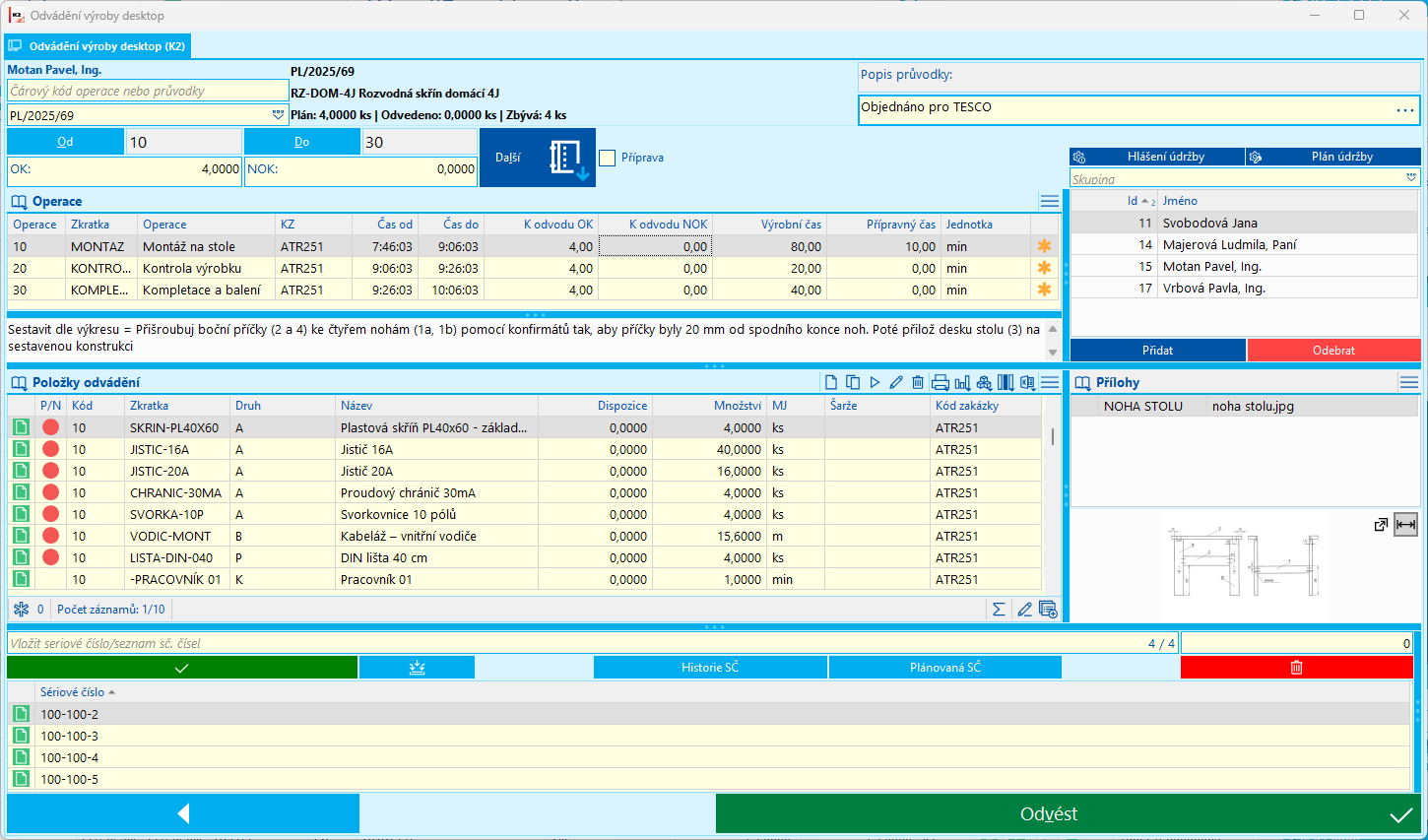Open attachment image in external window icon
1428x840 pixels.
pos(1381,525)
